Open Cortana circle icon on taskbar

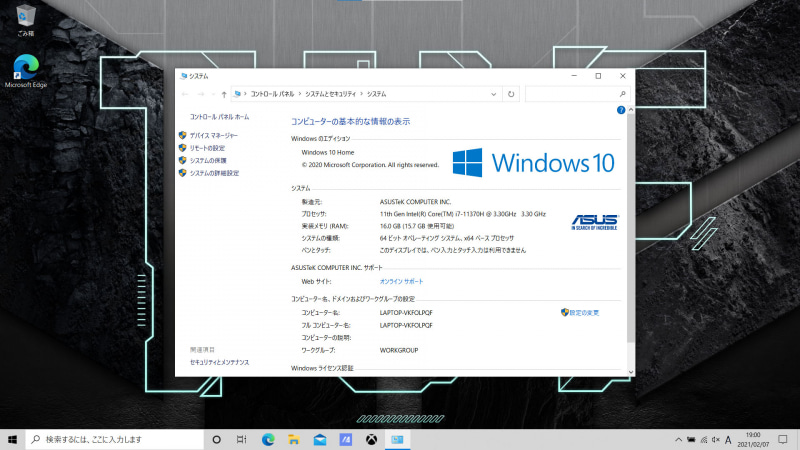coord(216,439)
